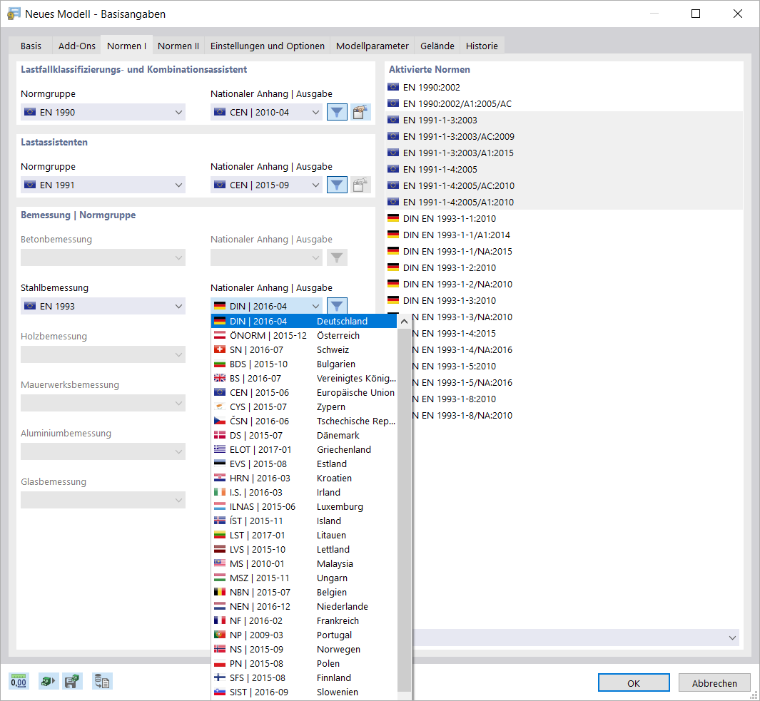Switch to the Normen II tab
760x701 pixels.
pyautogui.click(x=178, y=46)
